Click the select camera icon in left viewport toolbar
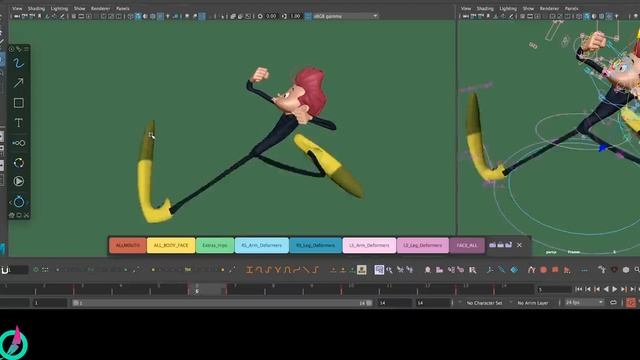 pos(16,16)
